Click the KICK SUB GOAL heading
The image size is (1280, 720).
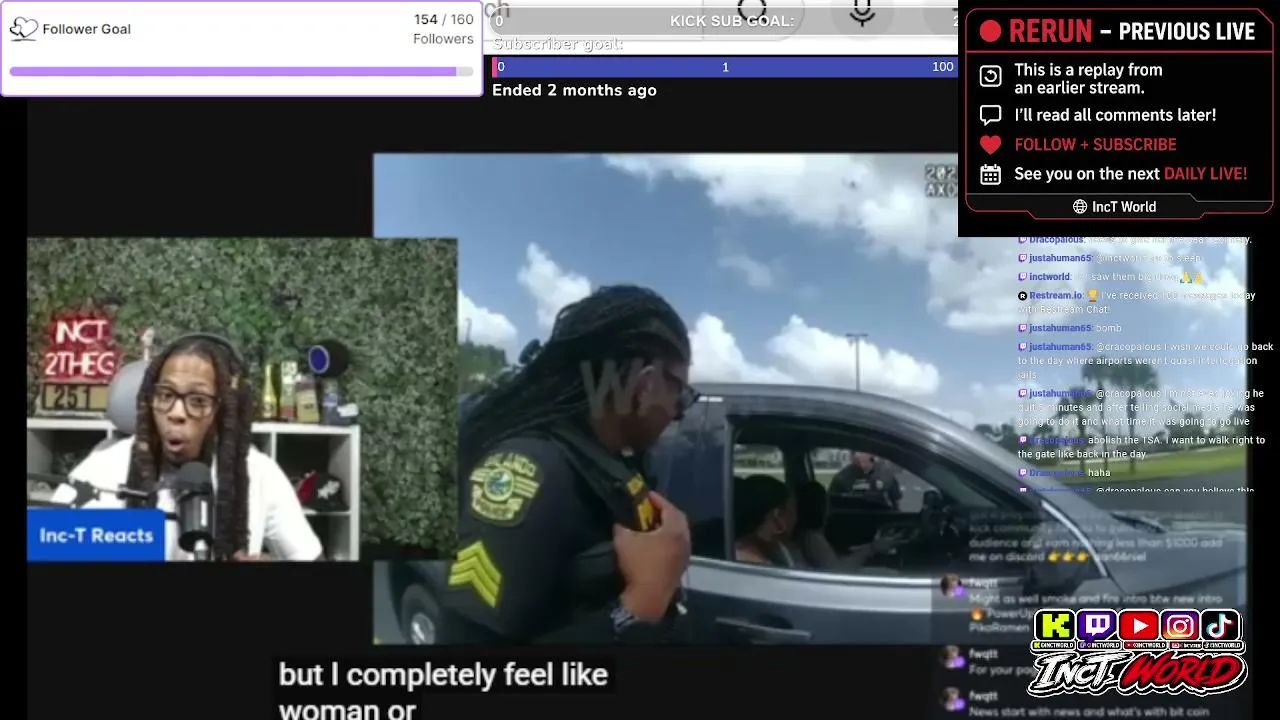click(x=732, y=21)
